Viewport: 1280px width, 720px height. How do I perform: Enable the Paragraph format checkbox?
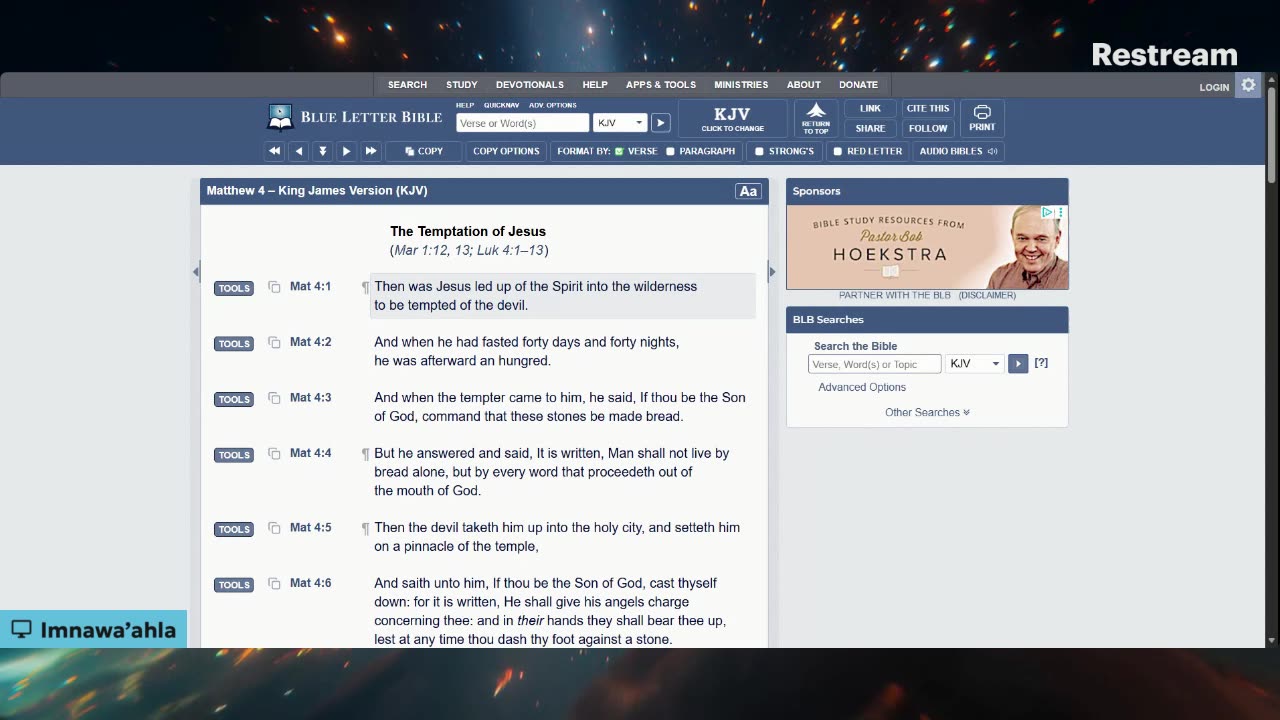pyautogui.click(x=671, y=152)
